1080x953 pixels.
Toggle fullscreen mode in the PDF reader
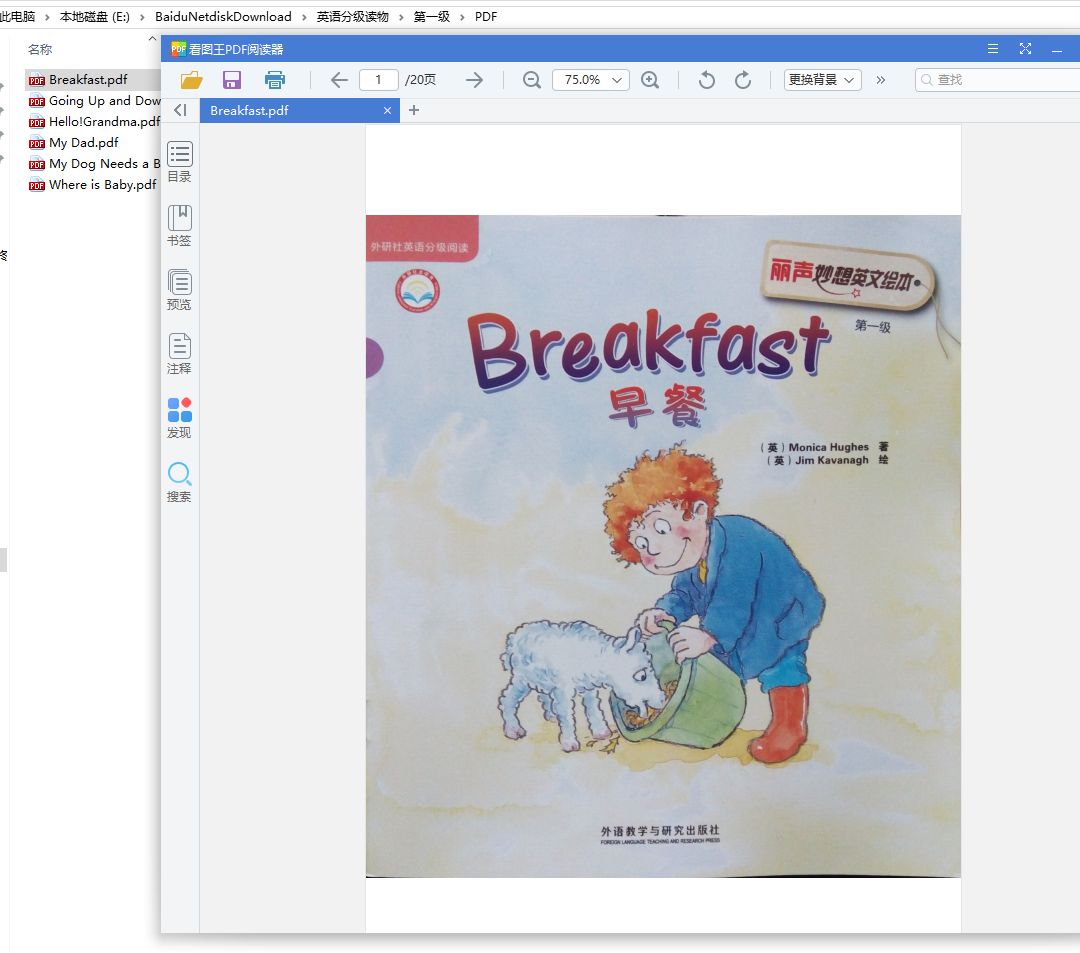click(x=1025, y=49)
